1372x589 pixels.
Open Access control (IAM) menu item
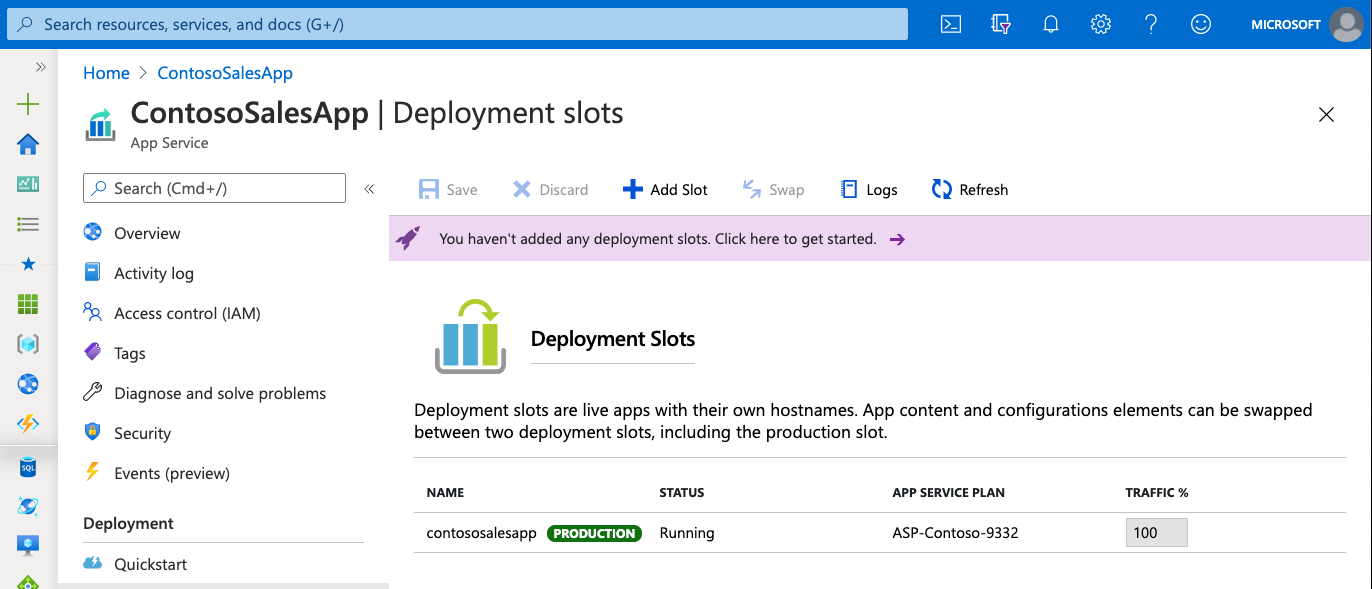[187, 313]
